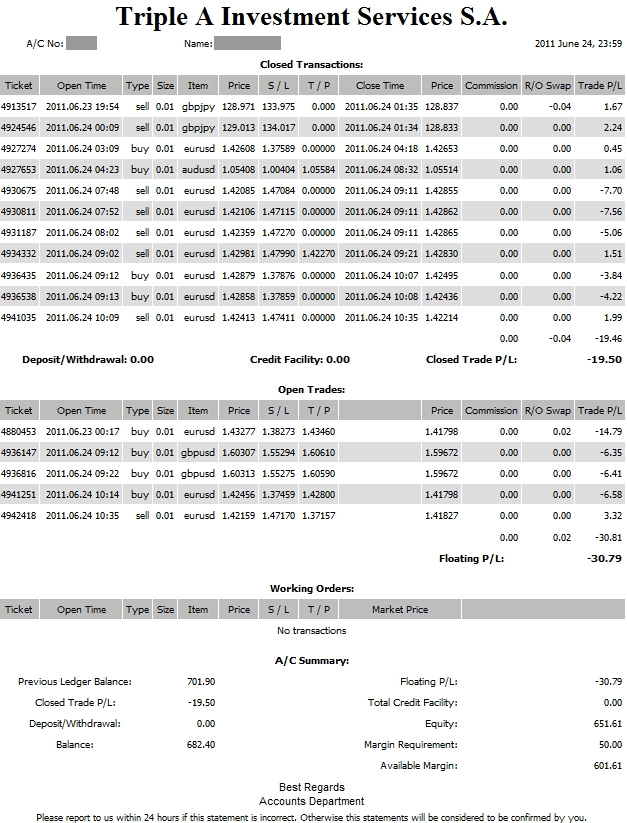This screenshot has width=627, height=823.
Task: Click the Closed Transactions section heading
Action: click(312, 64)
